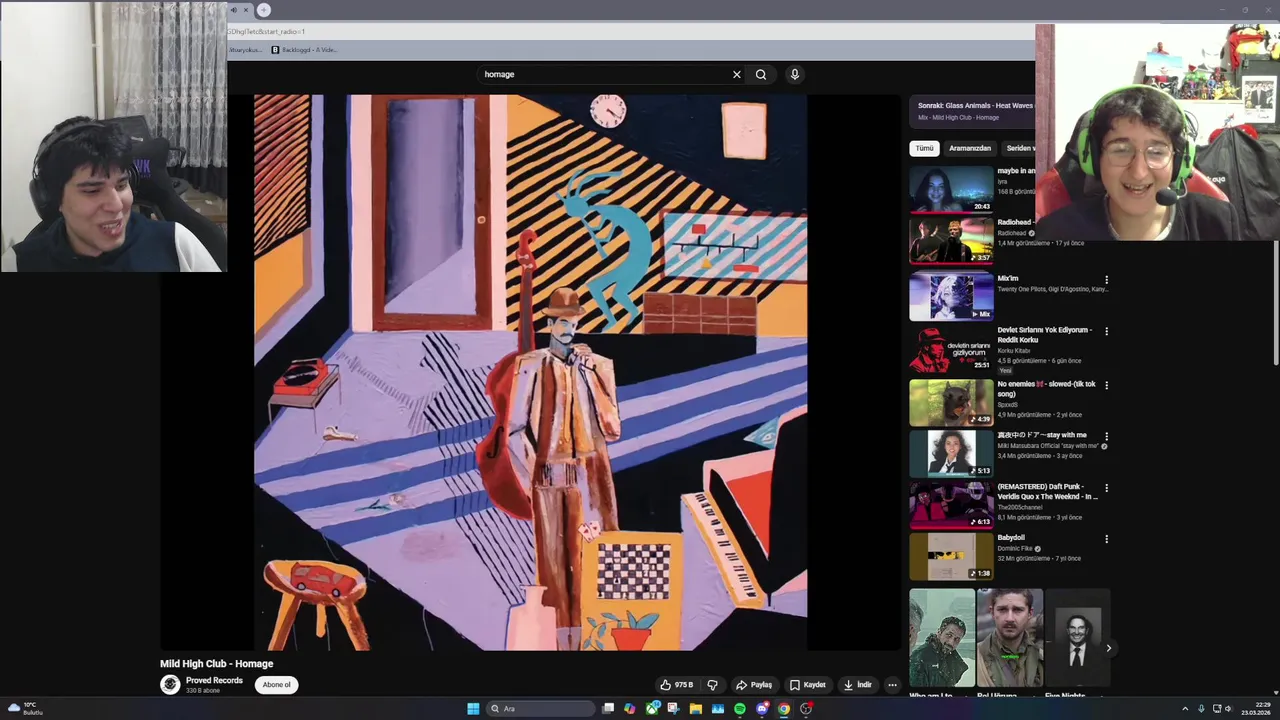Open Windows Start menu

click(x=473, y=709)
